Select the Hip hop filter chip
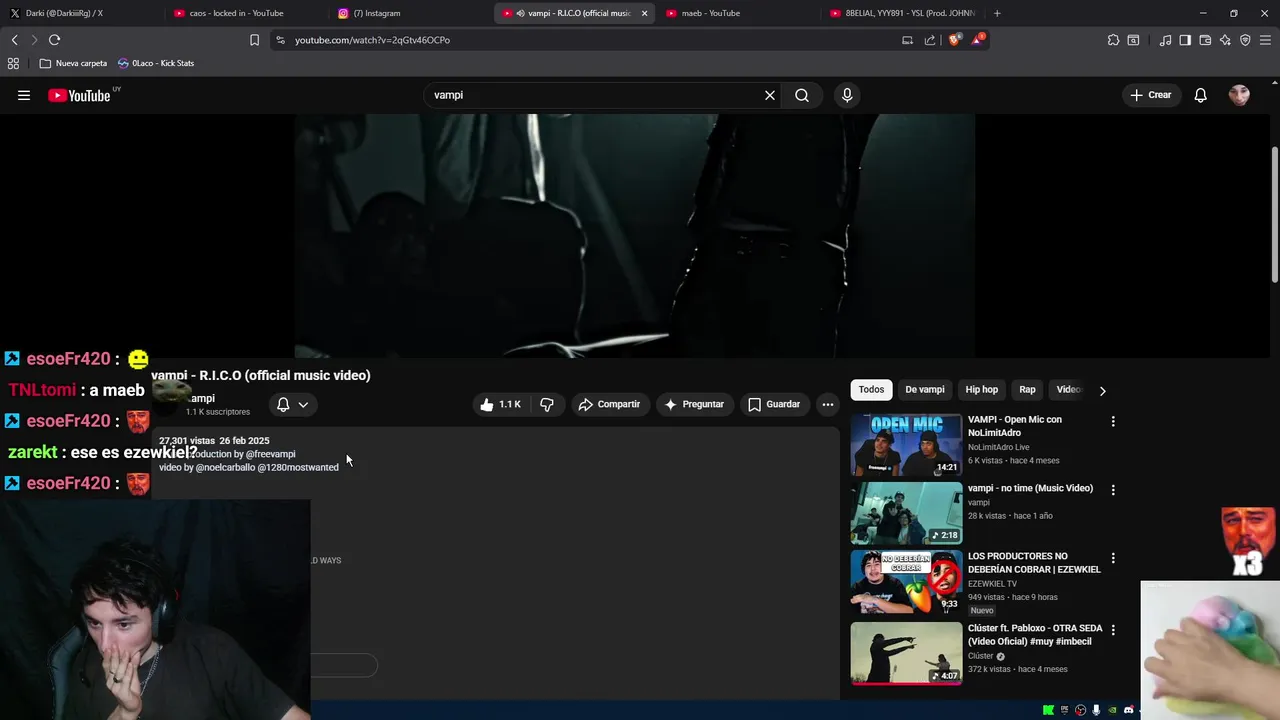This screenshot has height=720, width=1280. click(x=982, y=390)
